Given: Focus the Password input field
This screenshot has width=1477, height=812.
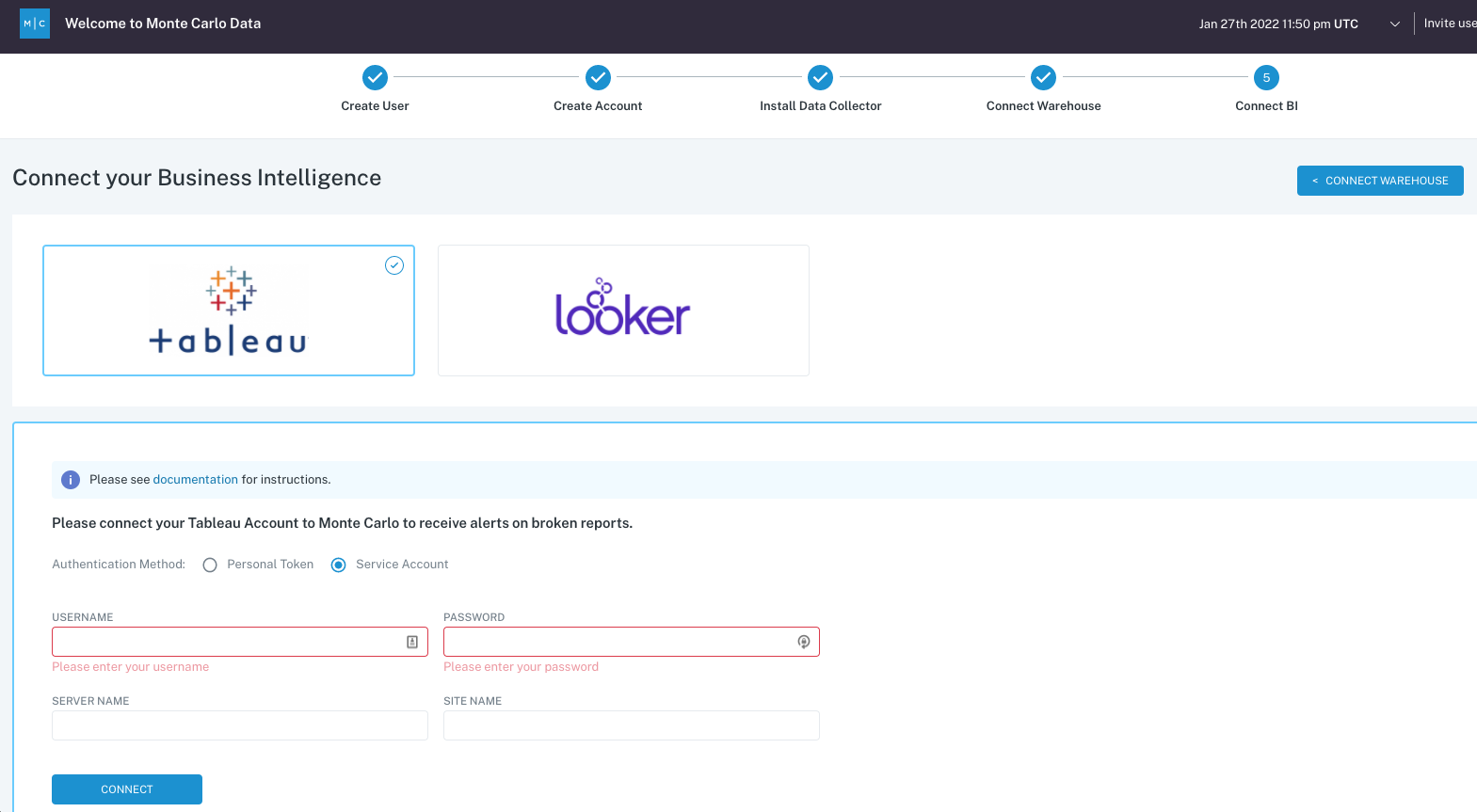Looking at the screenshot, I should click(632, 642).
